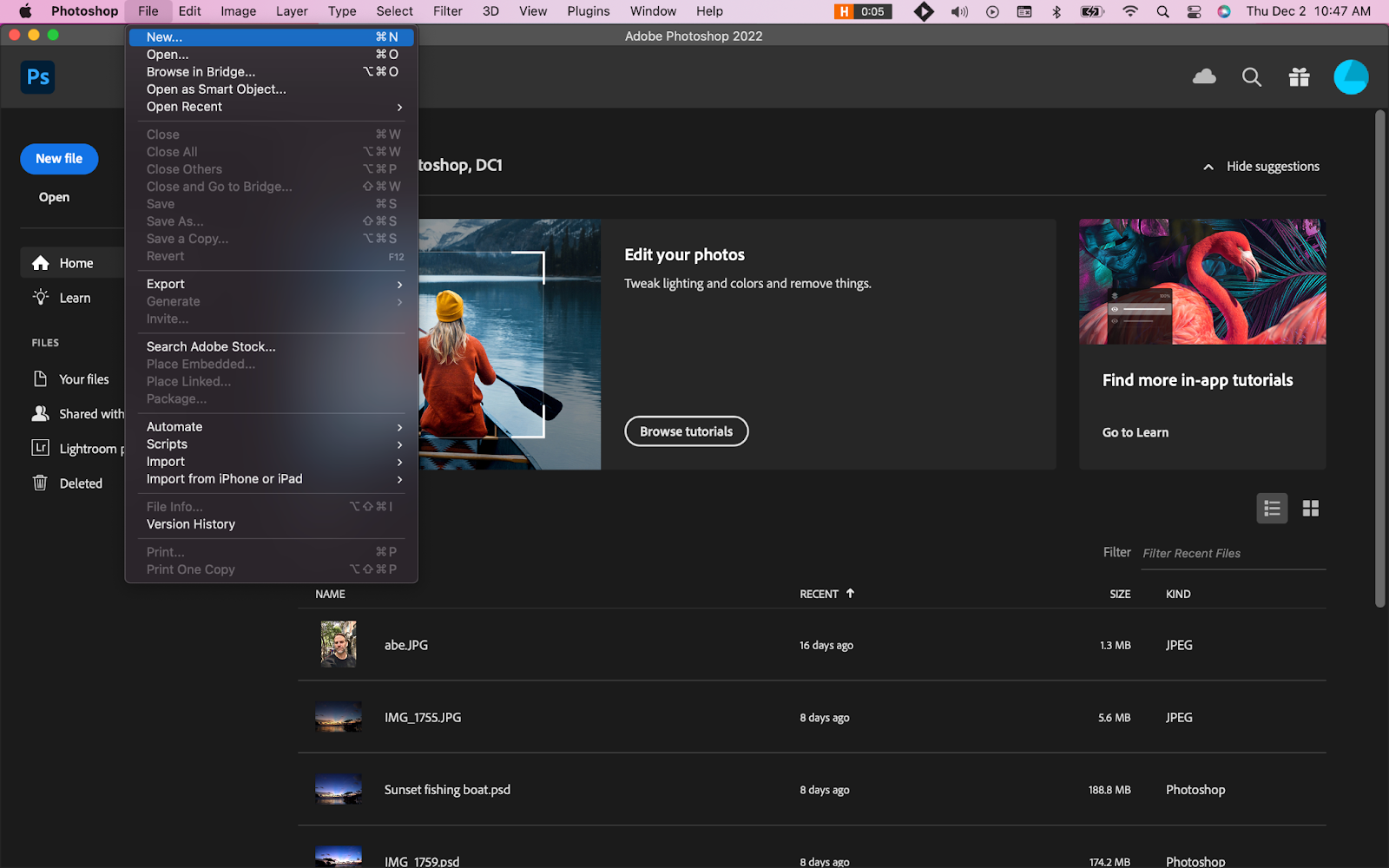The image size is (1389, 868).
Task: Open the Sunset fishing boat.psd thumbnail
Action: pos(338,789)
